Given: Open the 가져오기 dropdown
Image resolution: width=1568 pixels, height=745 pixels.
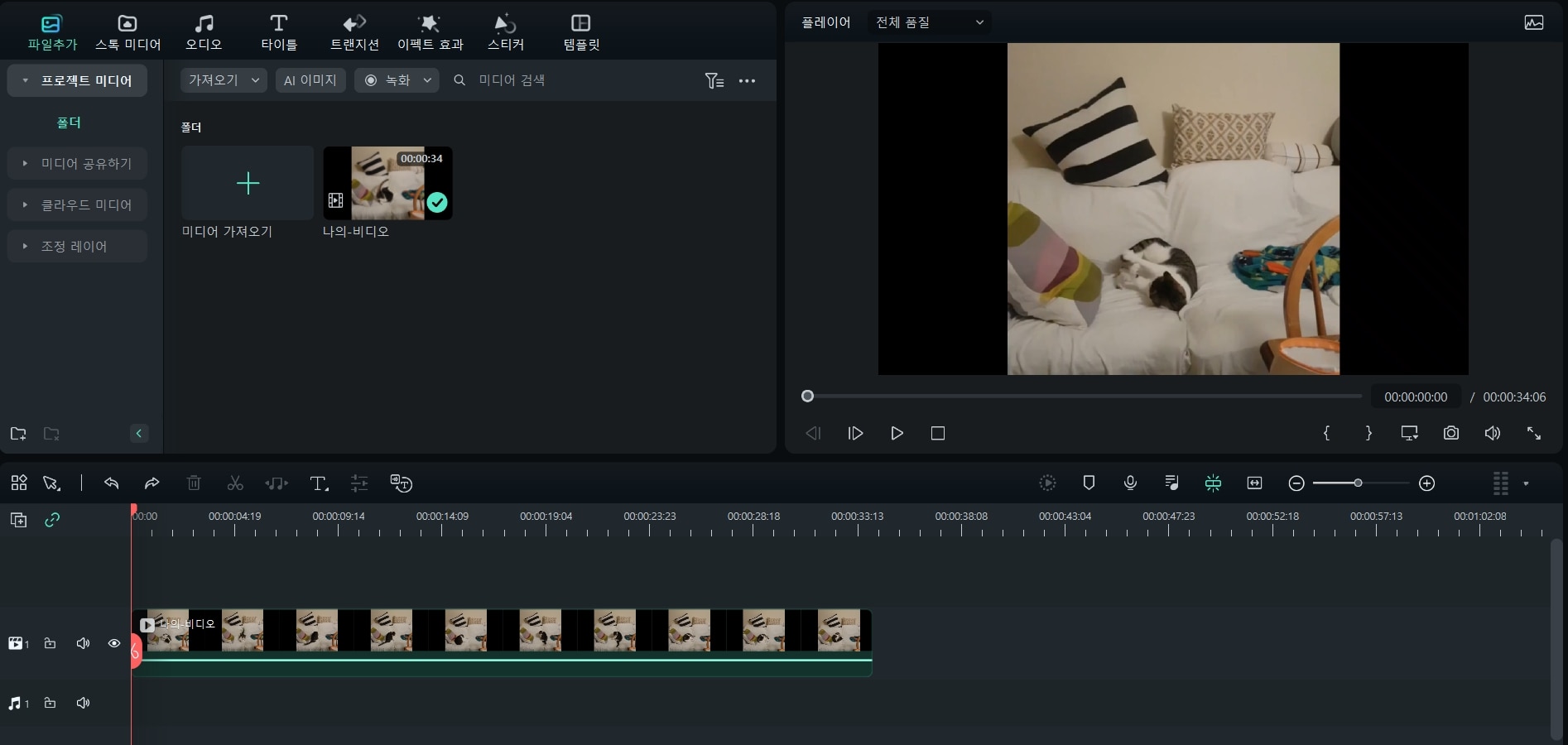Looking at the screenshot, I should [224, 80].
